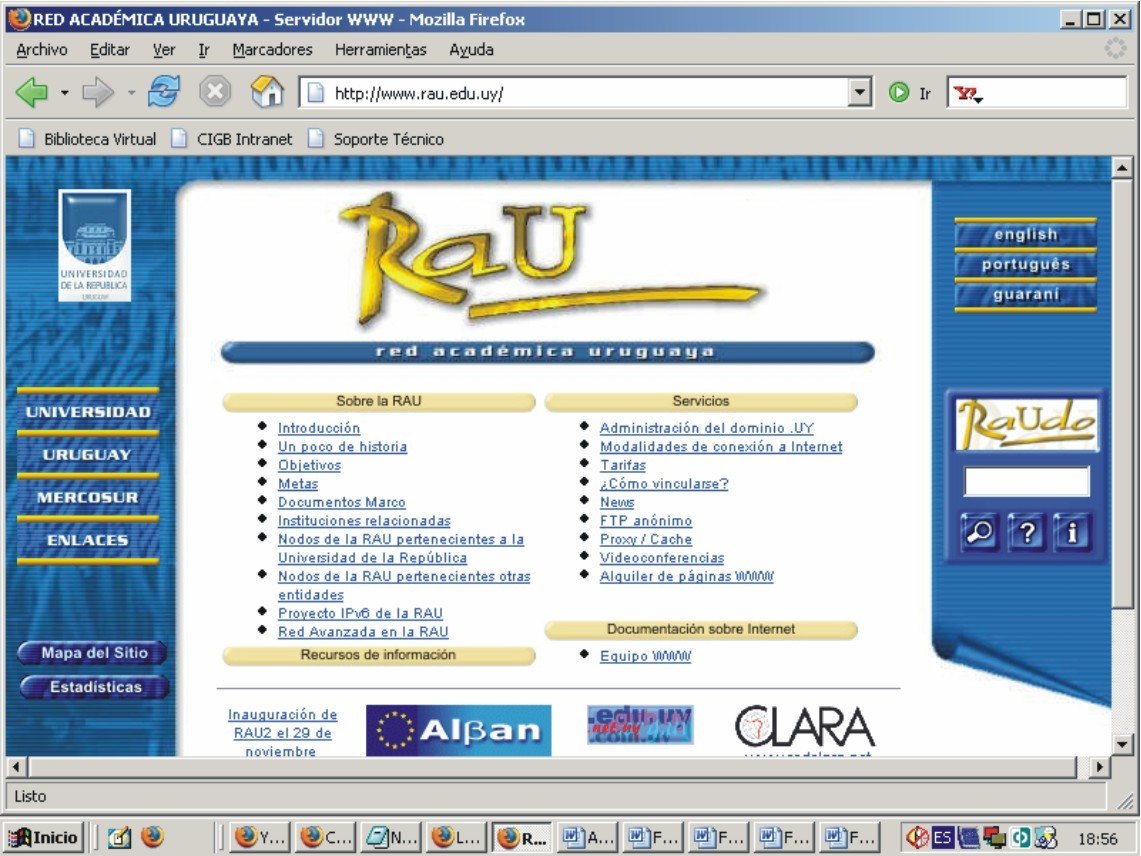
Task: Switch the site to english
Action: pos(1025,235)
